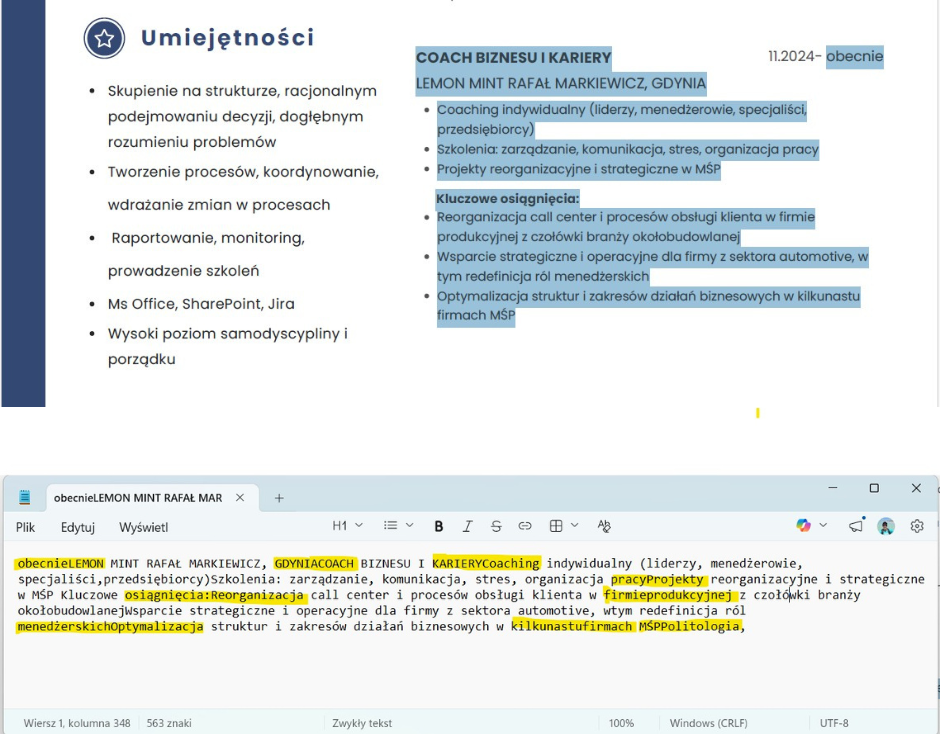Click Kluczowe osiągnięcia: subheading
This screenshot has width=940, height=734.
pos(507,198)
